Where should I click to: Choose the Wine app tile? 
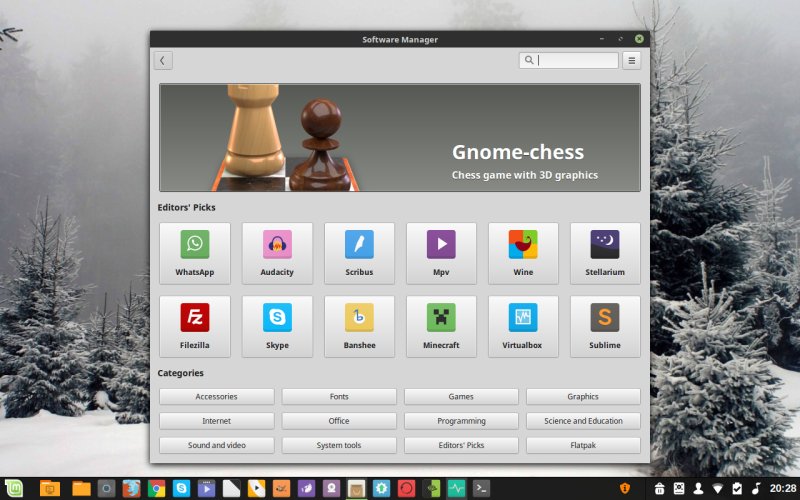523,253
